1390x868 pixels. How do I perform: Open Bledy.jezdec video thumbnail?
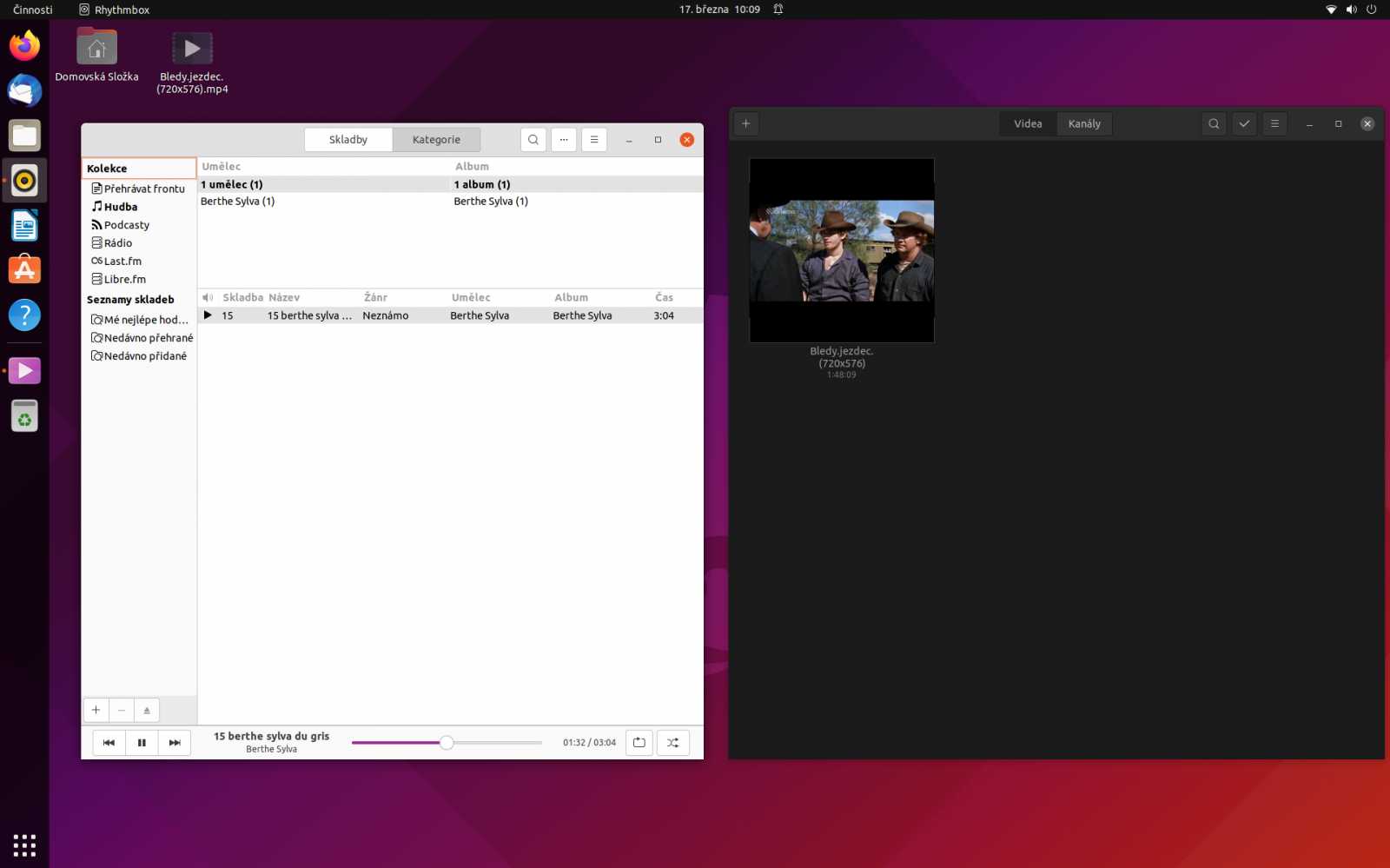842,250
